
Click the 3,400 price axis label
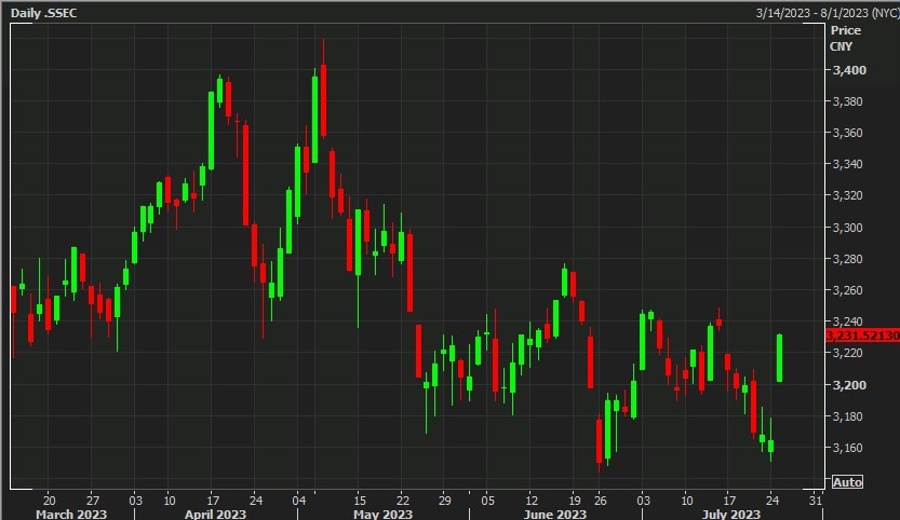point(849,70)
